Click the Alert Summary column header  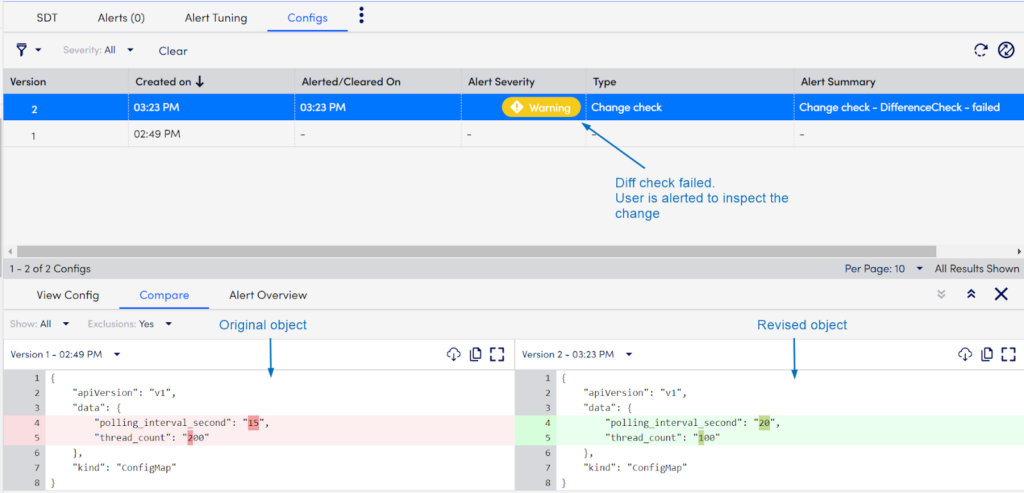(838, 82)
